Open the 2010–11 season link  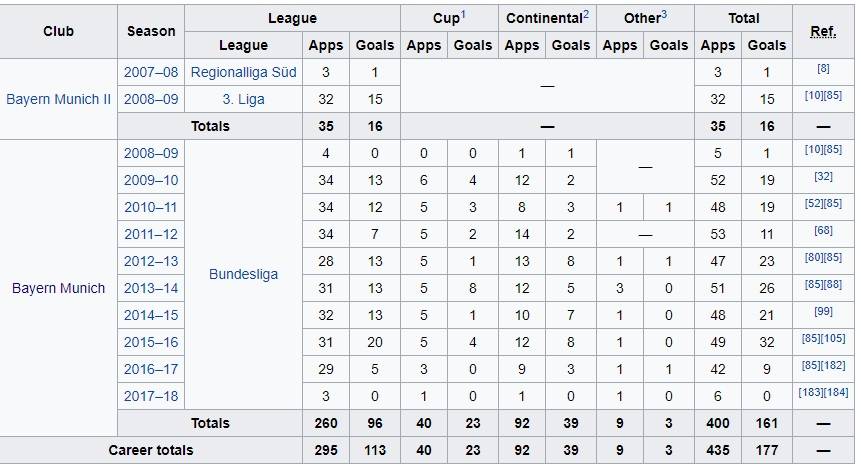coord(151,207)
